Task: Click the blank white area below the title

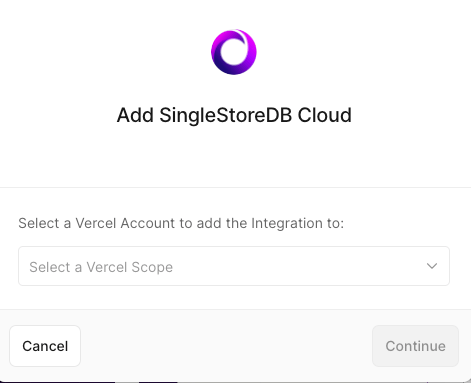Action: pos(234,157)
